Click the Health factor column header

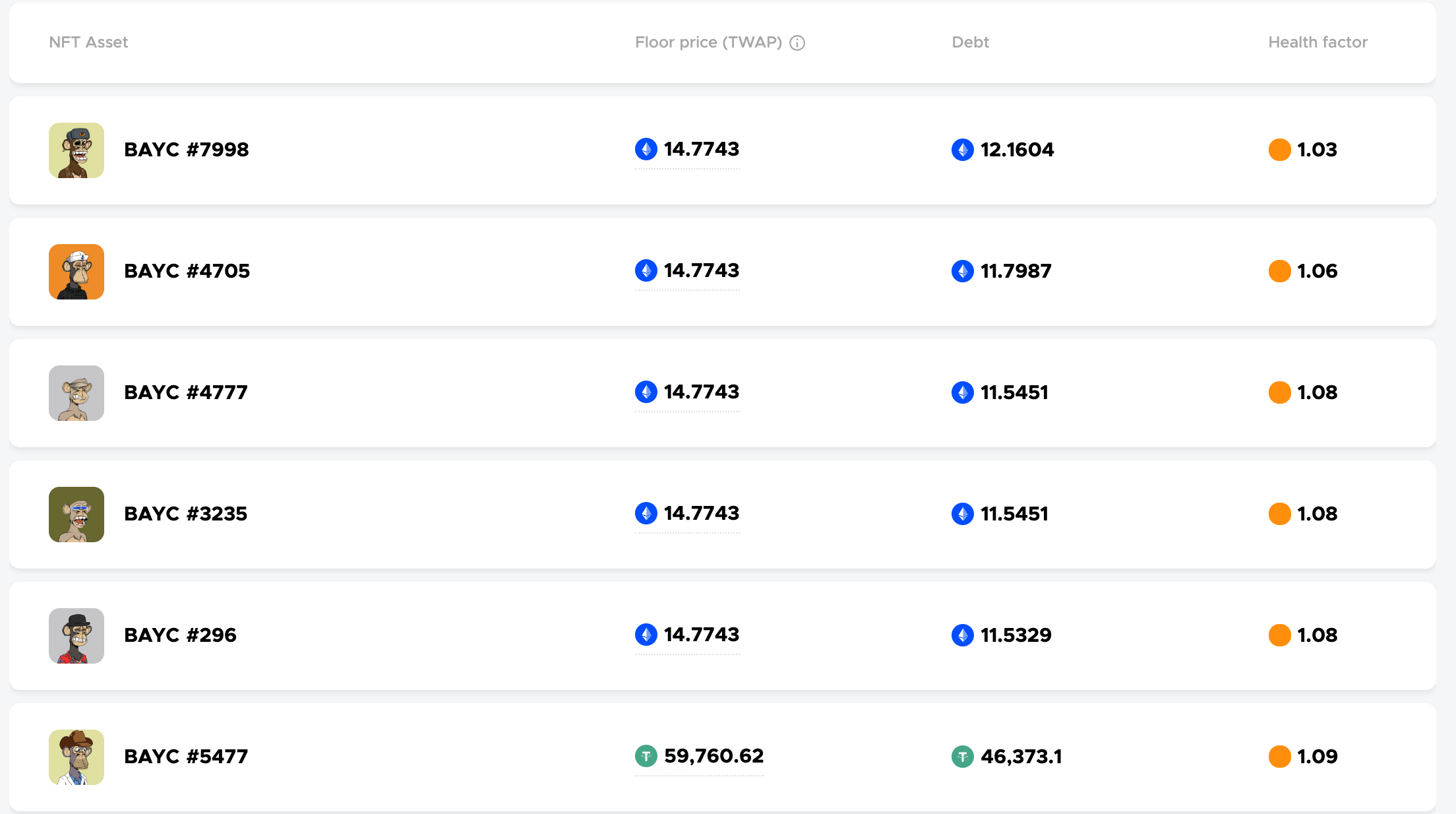pos(1318,42)
